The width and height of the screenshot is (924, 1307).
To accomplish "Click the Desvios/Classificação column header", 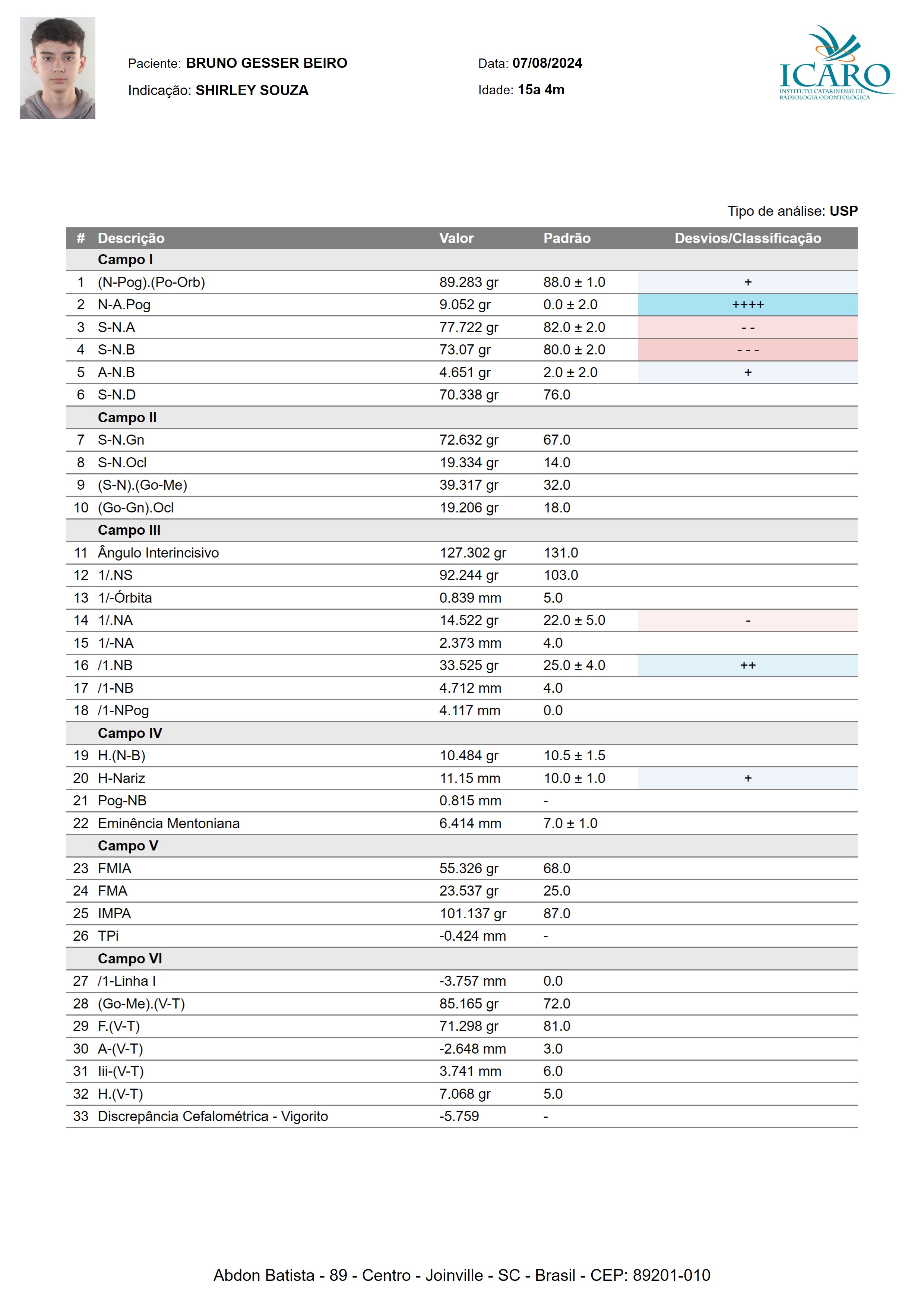I will coord(747,238).
